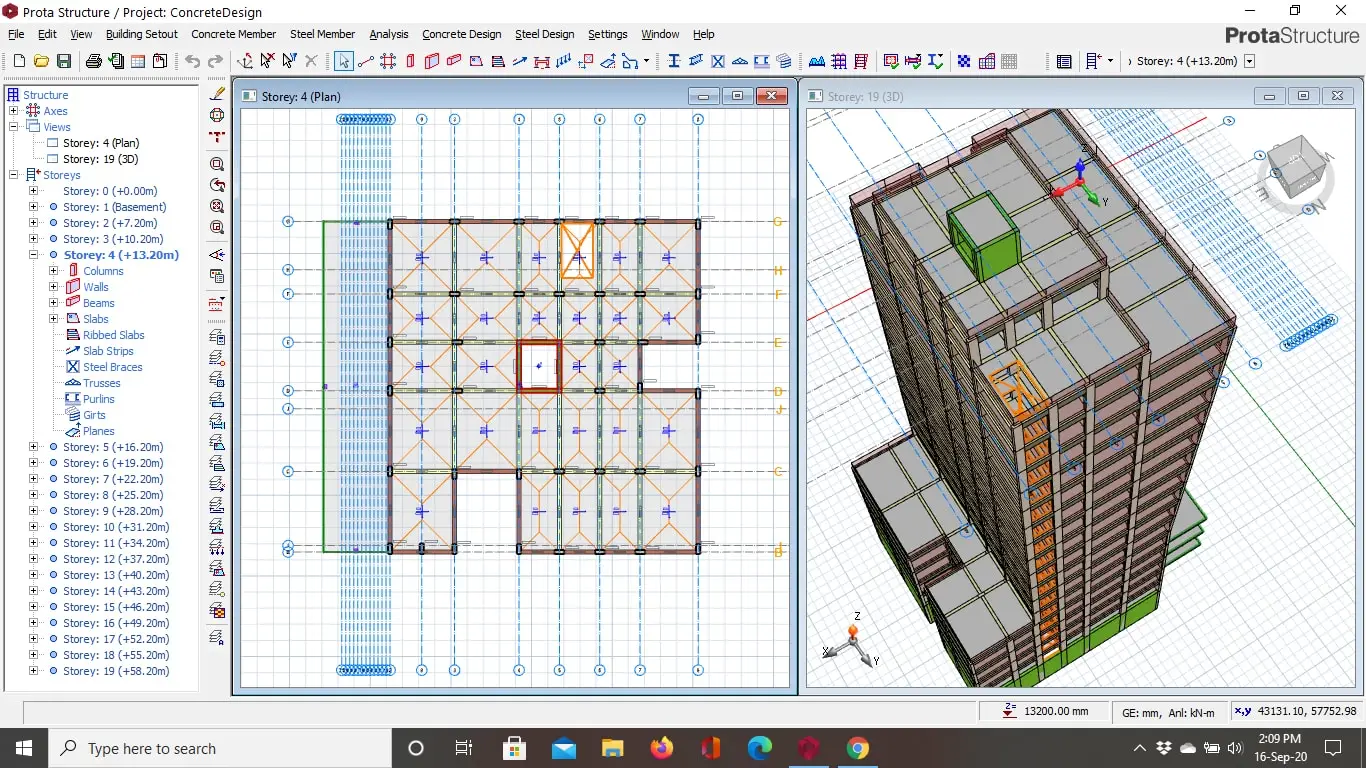Select the Column tool in the toolbar
This screenshot has width=1366, height=768.
click(410, 62)
